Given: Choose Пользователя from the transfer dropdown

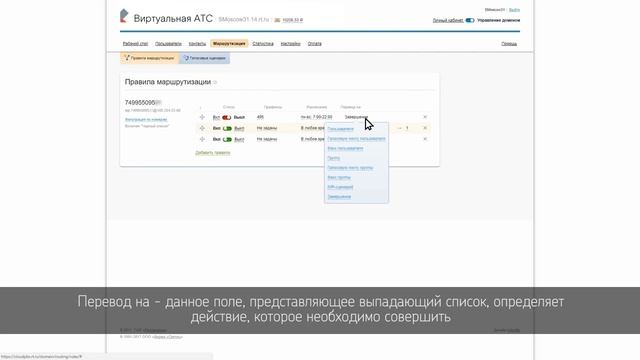Looking at the screenshot, I should pyautogui.click(x=340, y=129).
